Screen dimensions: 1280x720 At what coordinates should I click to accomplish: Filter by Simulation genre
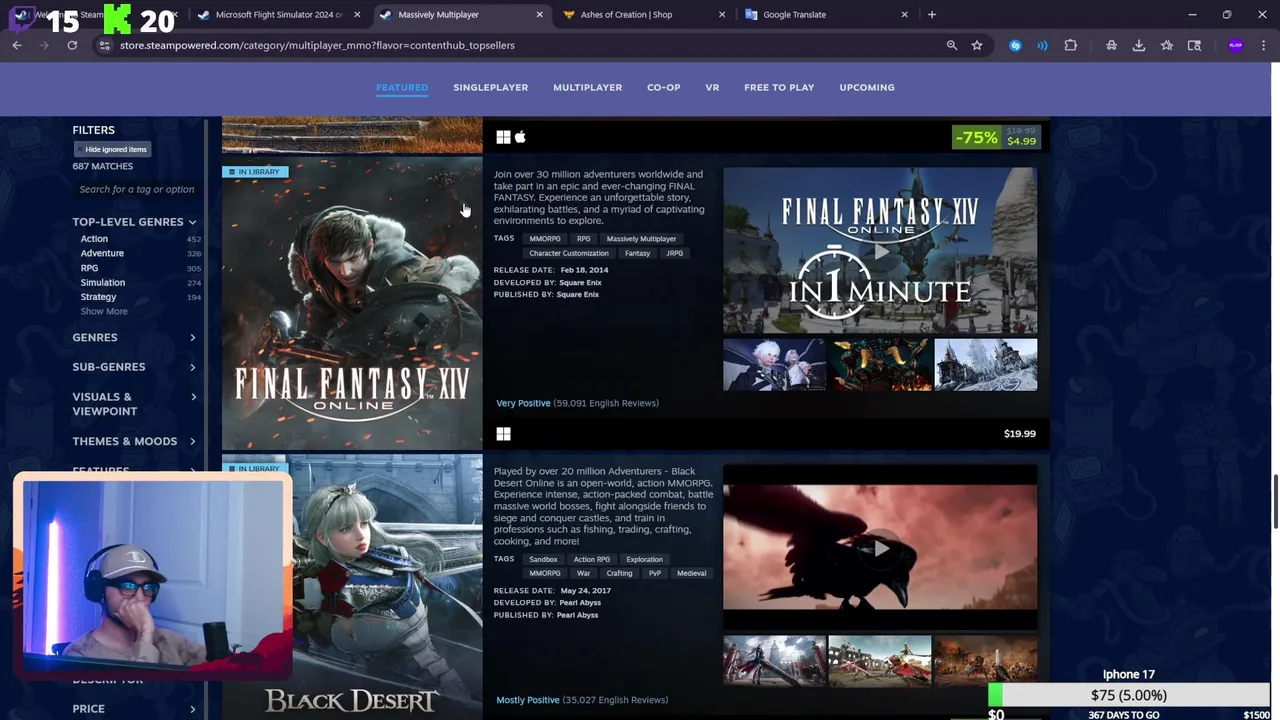103,282
